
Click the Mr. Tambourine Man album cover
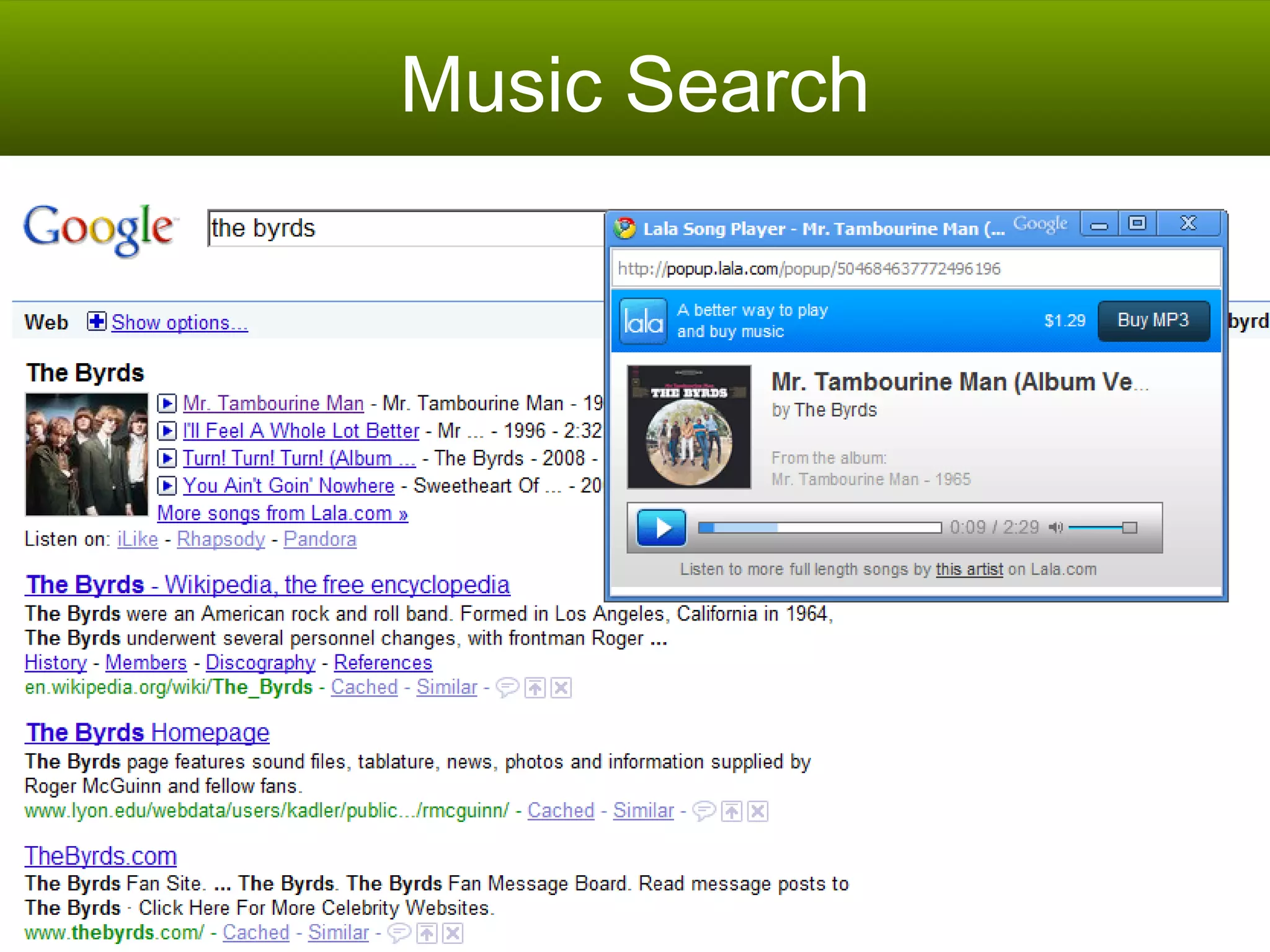689,427
